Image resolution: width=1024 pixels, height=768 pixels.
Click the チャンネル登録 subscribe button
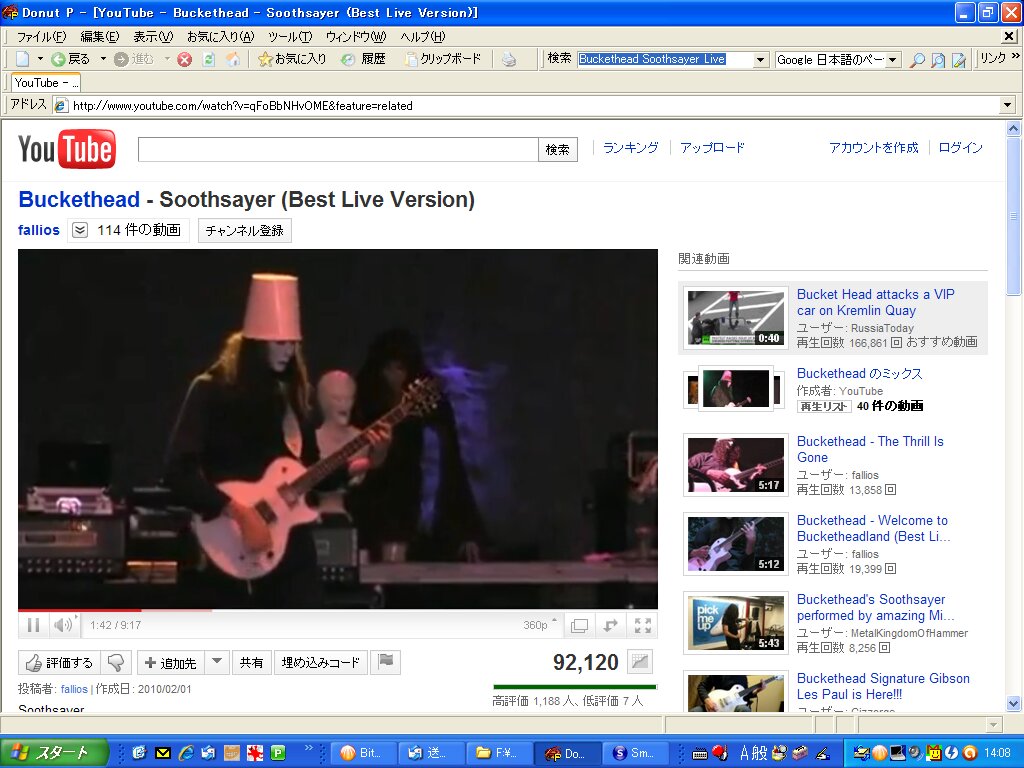244,231
